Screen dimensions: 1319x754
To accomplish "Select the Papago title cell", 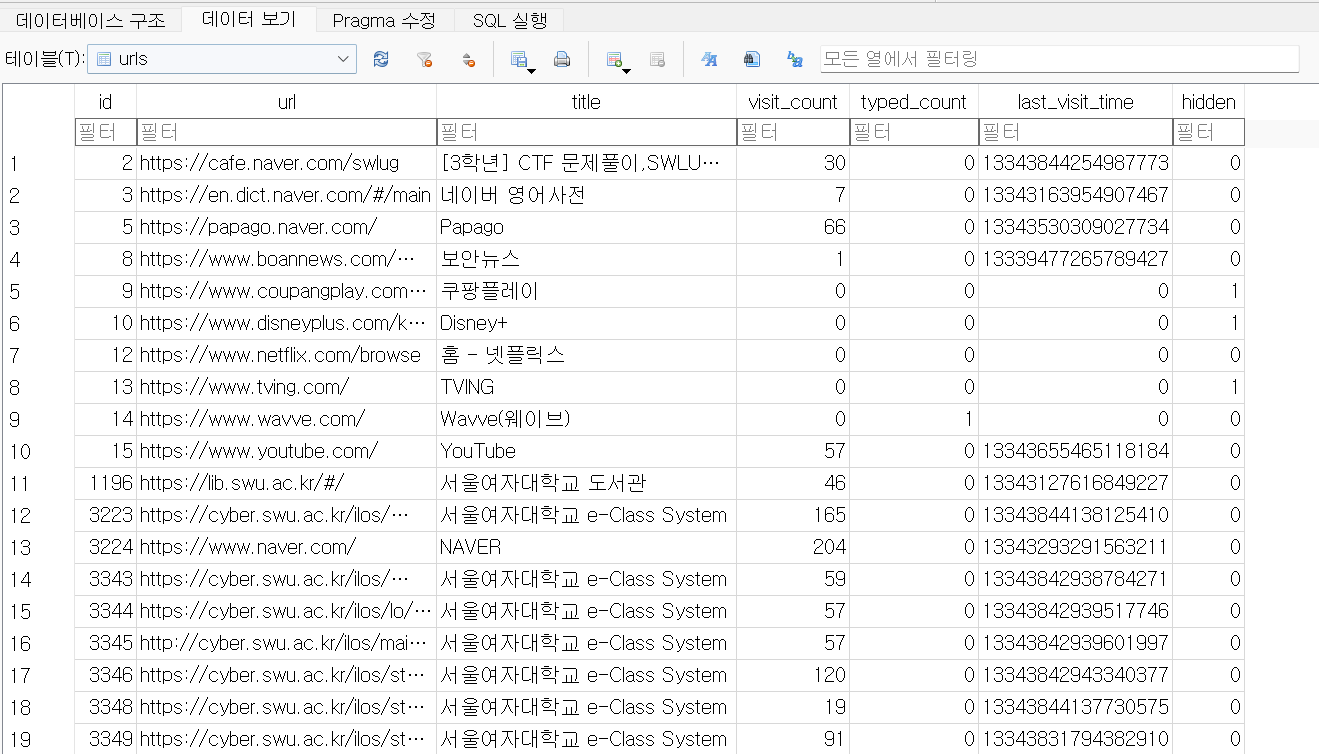I will (586, 227).
